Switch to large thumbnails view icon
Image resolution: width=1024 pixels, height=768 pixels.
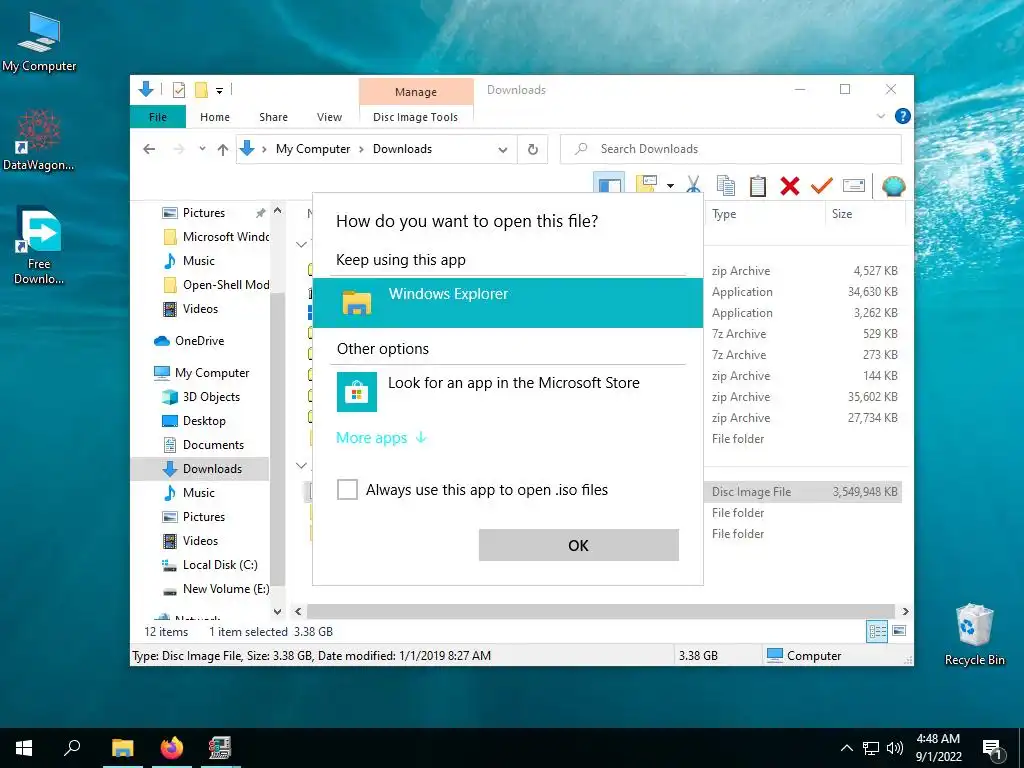click(899, 631)
